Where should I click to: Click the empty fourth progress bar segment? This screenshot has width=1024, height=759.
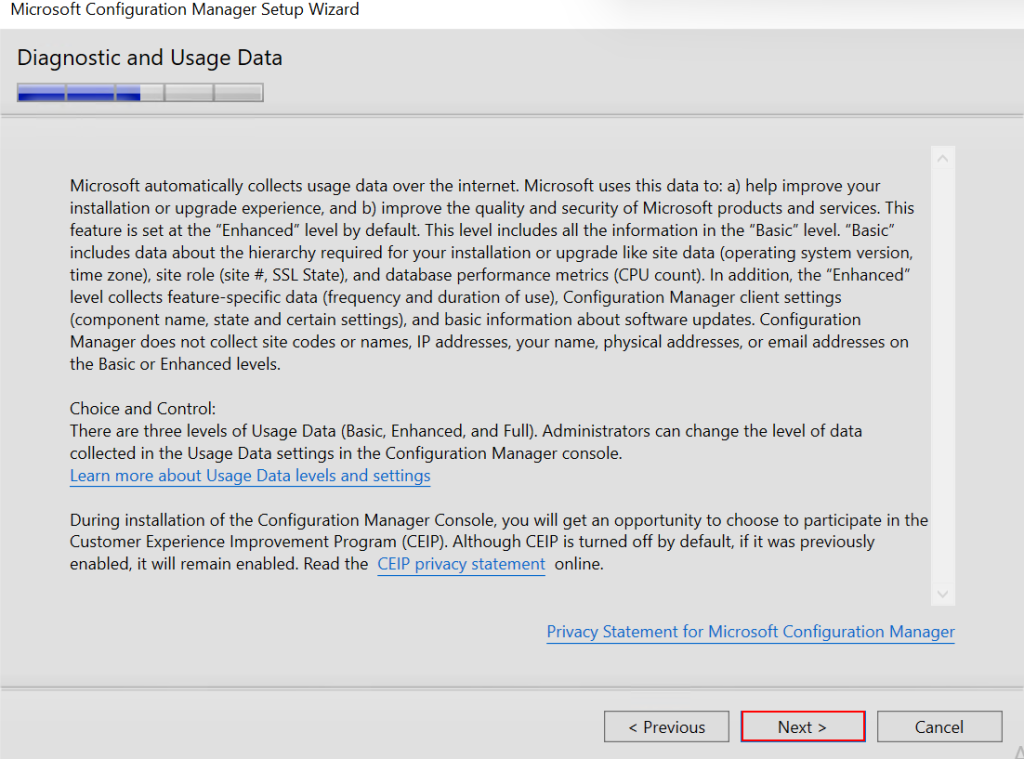189,93
